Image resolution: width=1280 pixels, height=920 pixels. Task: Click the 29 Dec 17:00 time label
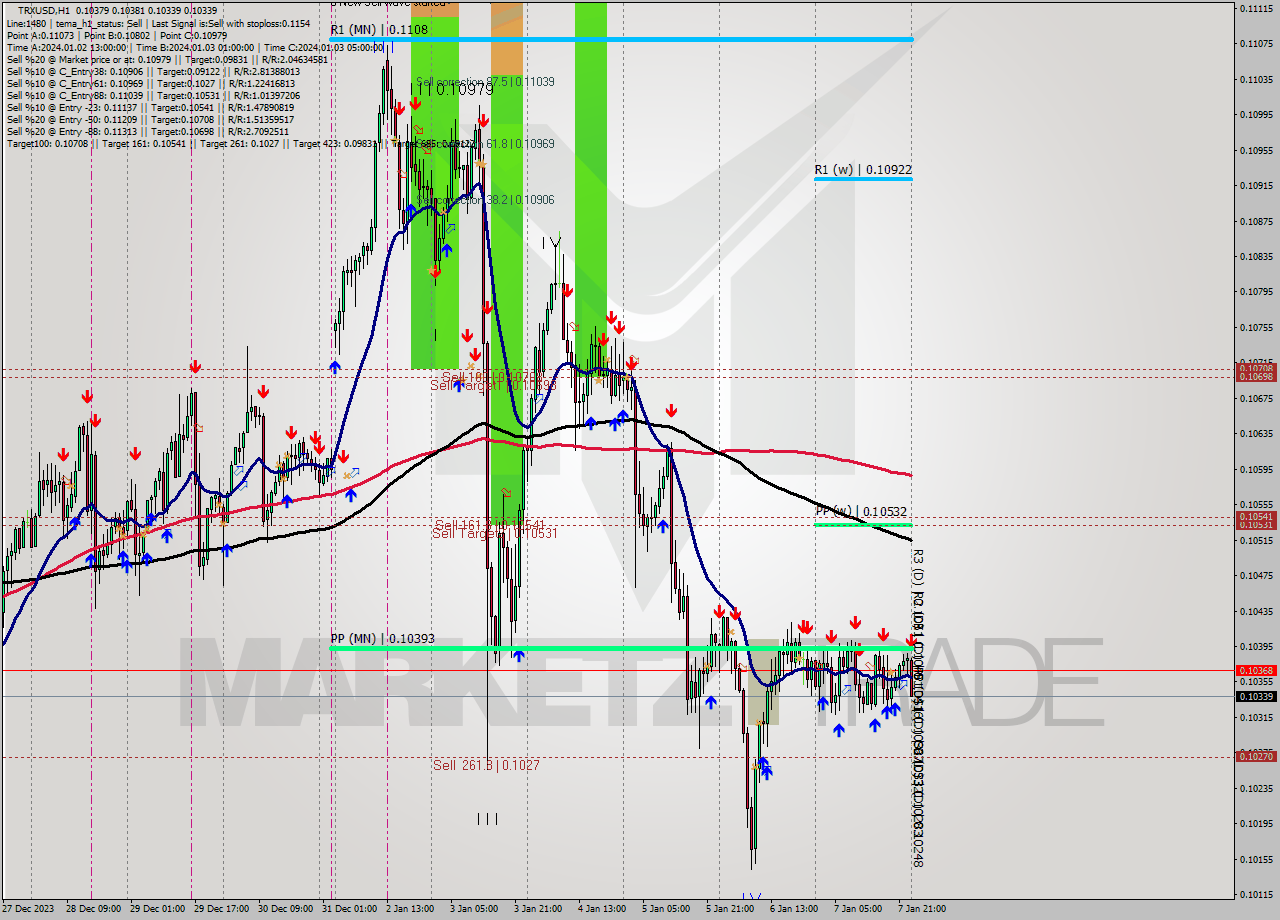coord(223,909)
